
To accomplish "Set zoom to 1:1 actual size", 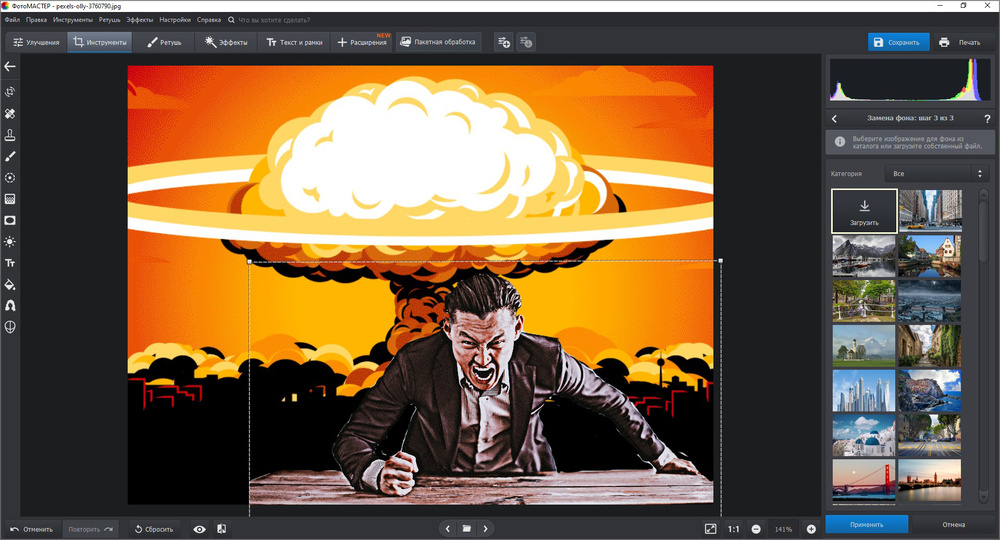I will pyautogui.click(x=733, y=529).
